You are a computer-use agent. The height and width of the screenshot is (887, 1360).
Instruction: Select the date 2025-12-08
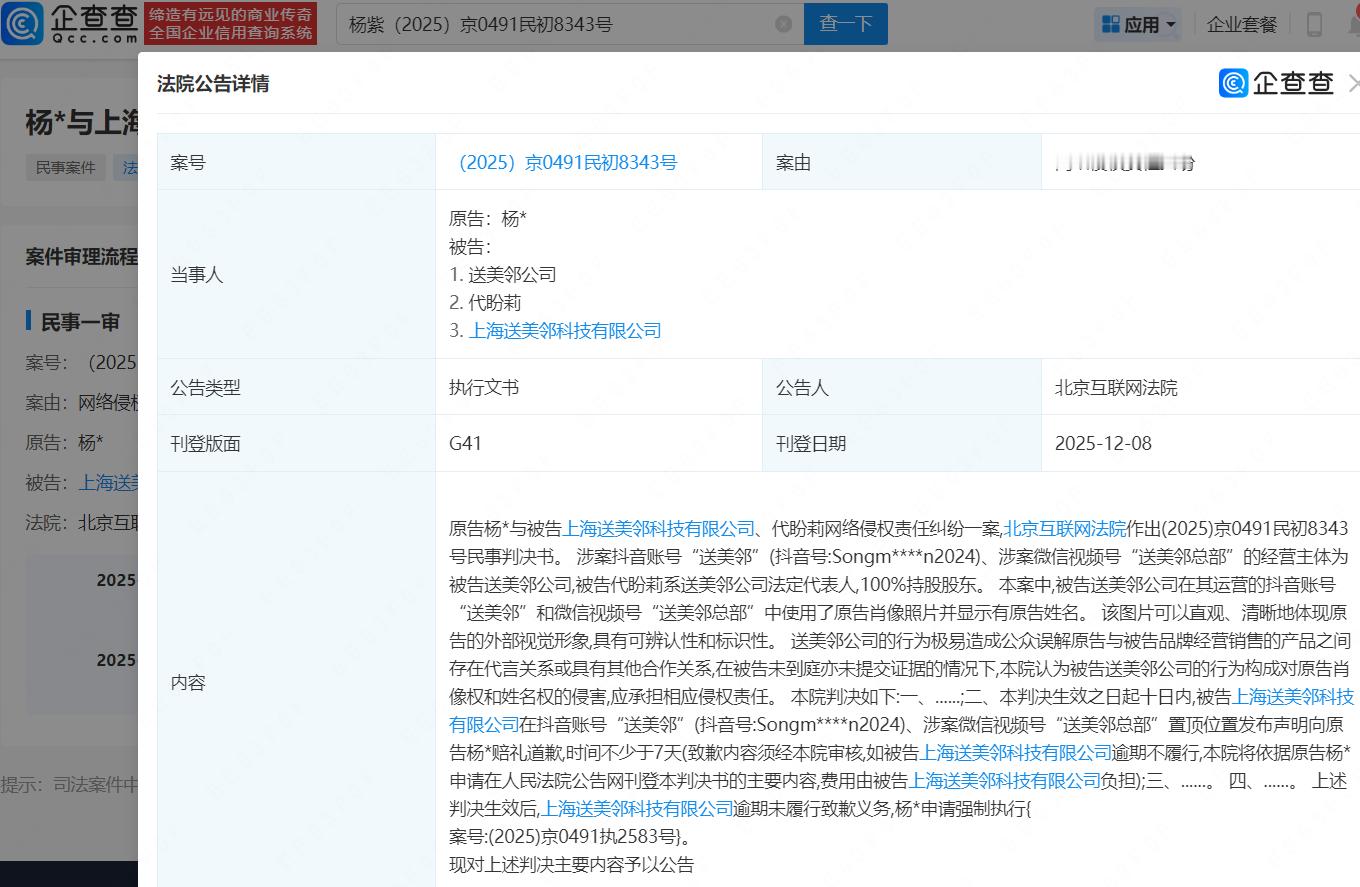coord(1104,443)
